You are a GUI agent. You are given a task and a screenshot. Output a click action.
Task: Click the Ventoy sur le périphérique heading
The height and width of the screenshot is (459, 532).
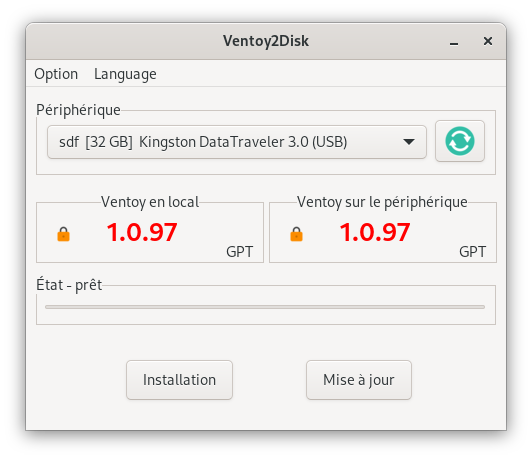tap(382, 202)
